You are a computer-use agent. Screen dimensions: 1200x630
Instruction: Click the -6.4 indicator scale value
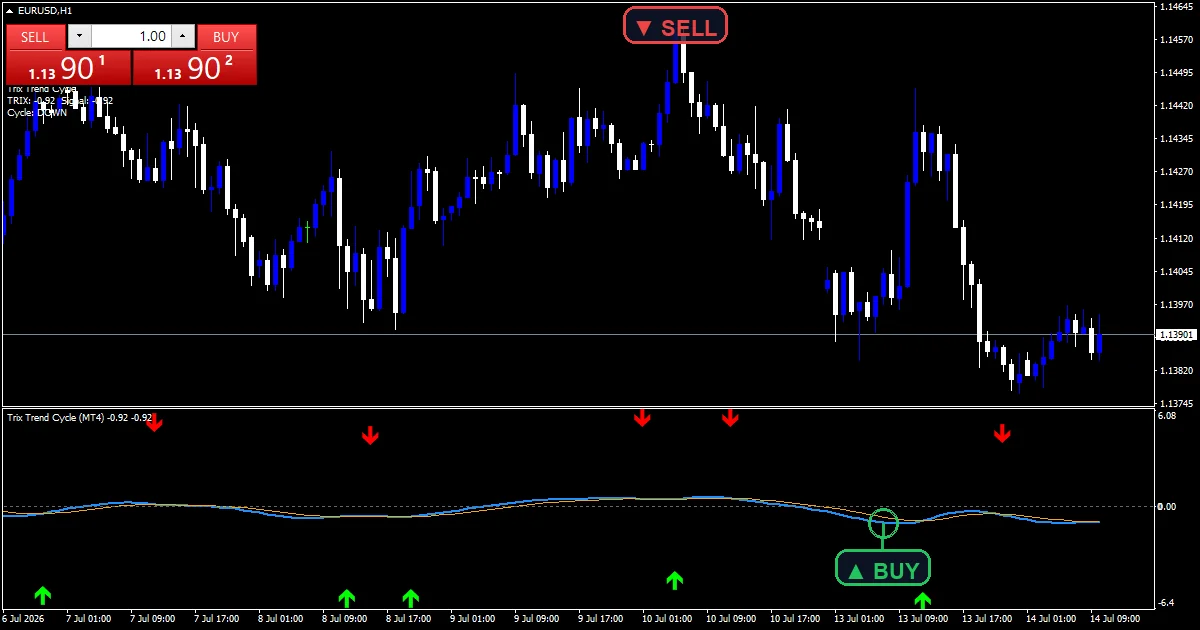pos(1166,602)
